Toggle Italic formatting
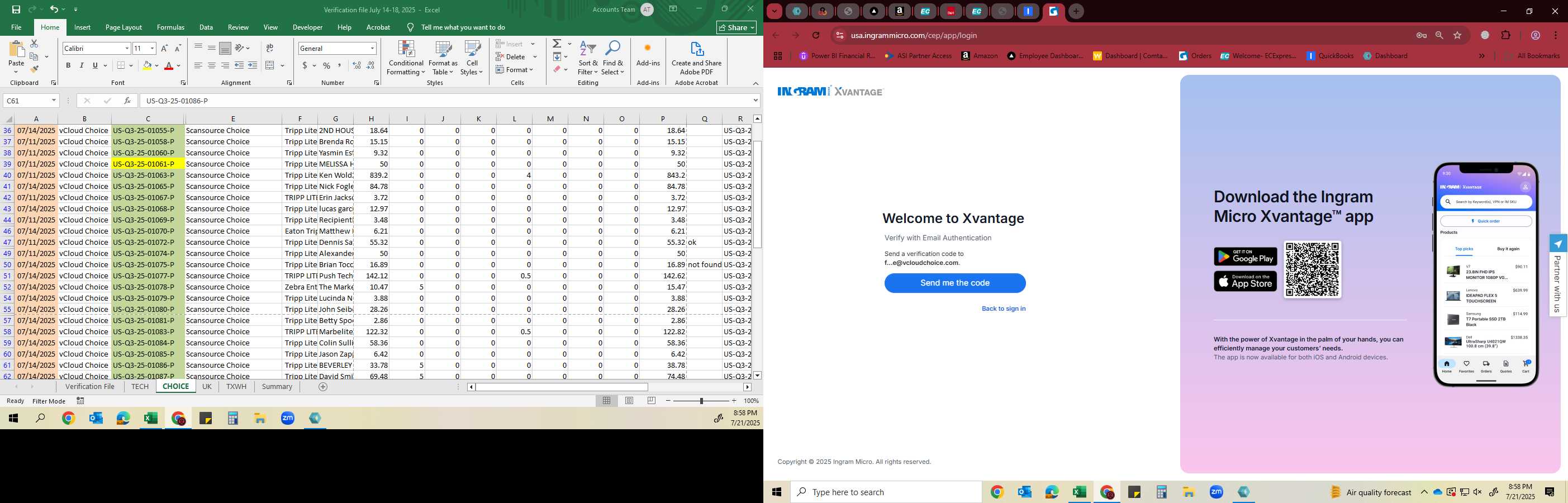The height and width of the screenshot is (503, 1568). (x=82, y=65)
